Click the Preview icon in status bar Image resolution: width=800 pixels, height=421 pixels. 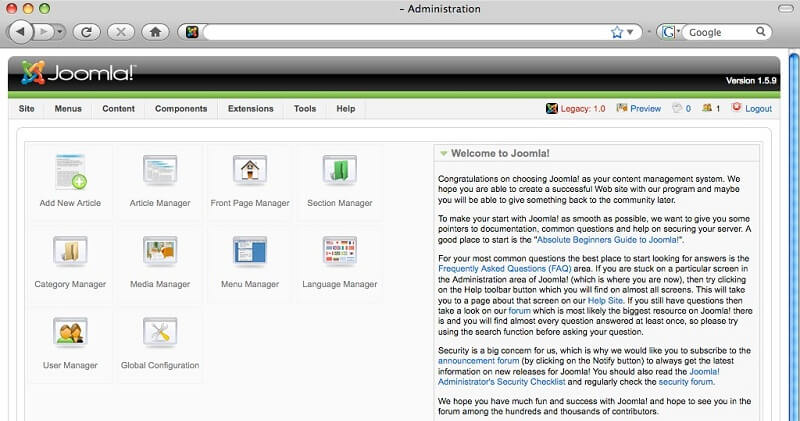tap(621, 108)
